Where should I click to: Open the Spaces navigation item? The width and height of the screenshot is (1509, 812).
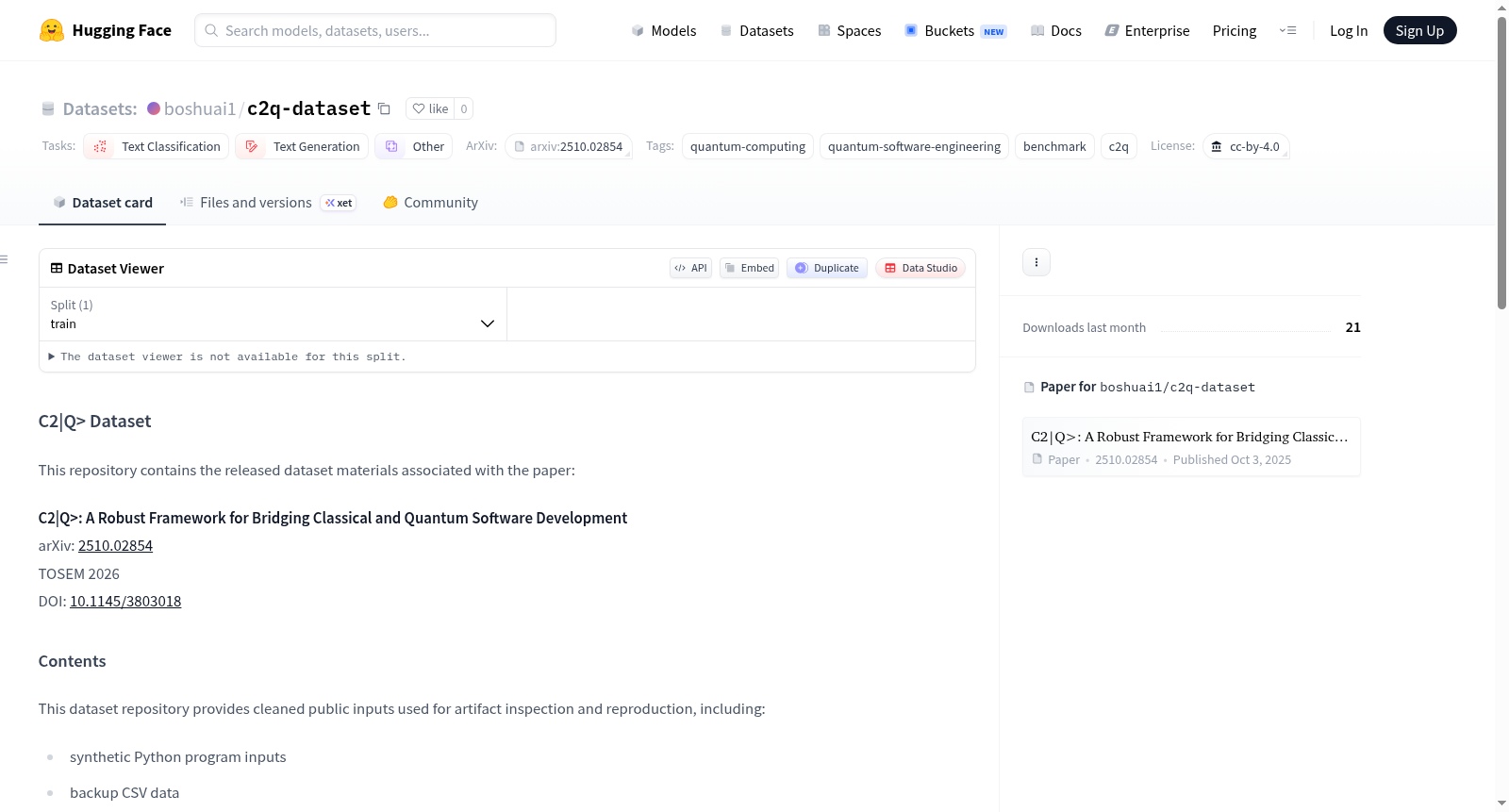(849, 30)
